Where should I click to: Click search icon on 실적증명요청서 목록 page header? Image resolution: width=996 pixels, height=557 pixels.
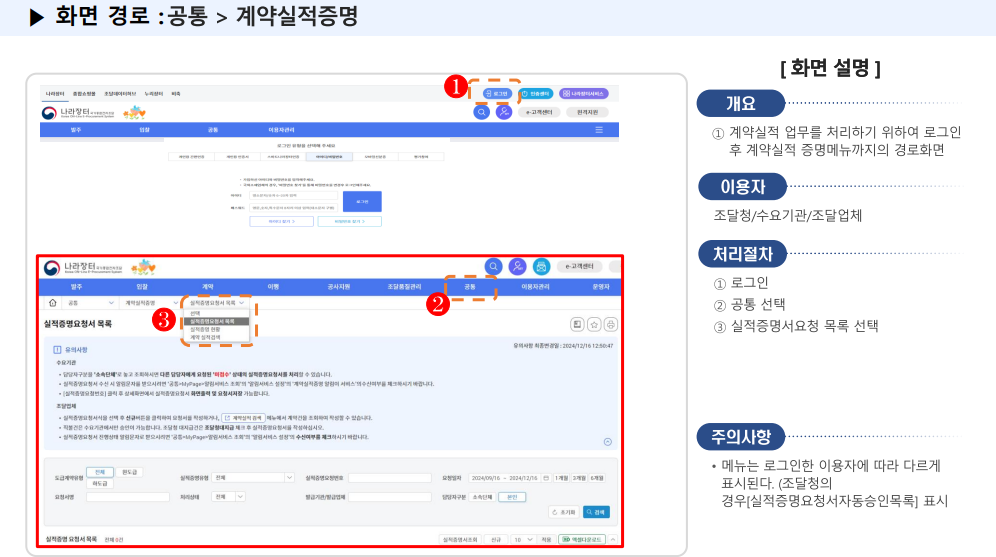tap(494, 267)
